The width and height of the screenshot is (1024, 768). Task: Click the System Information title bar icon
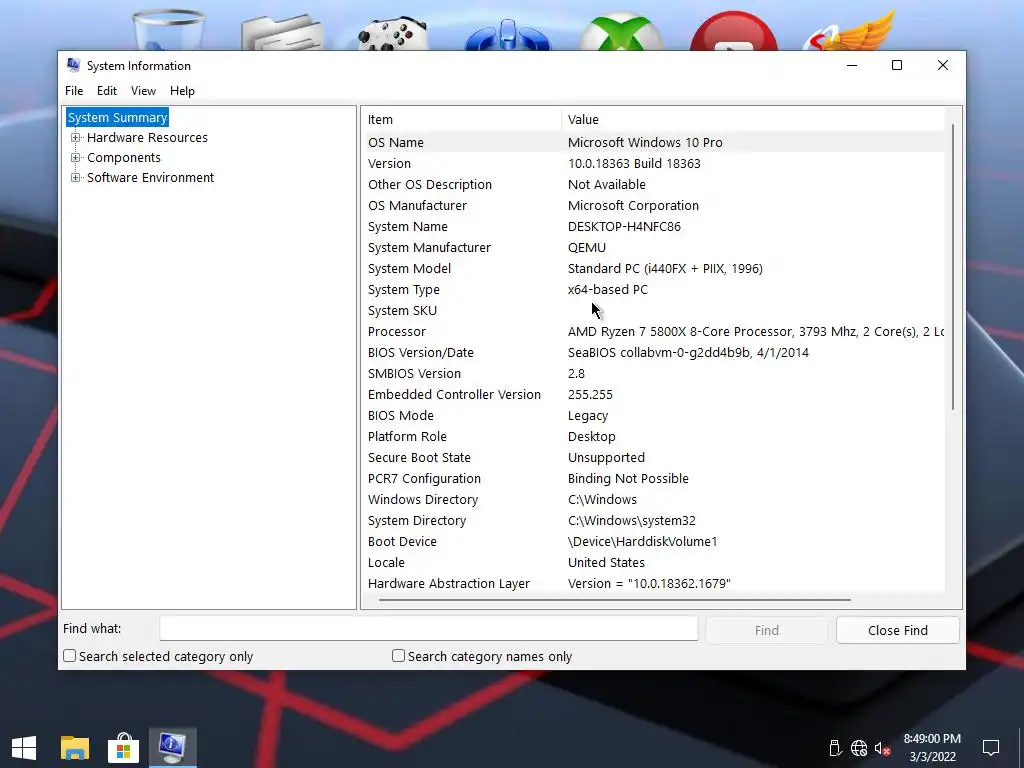tap(73, 65)
